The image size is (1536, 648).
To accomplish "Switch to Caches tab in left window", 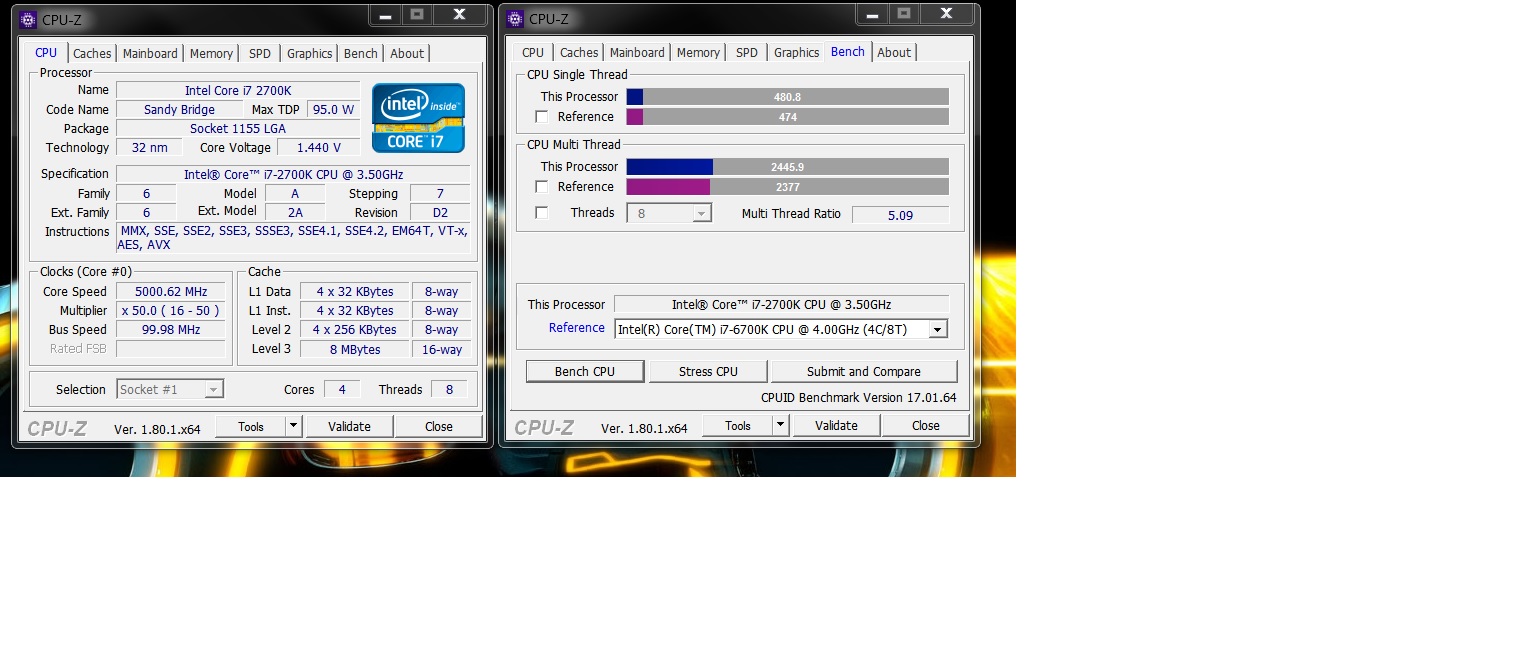I will [x=92, y=54].
